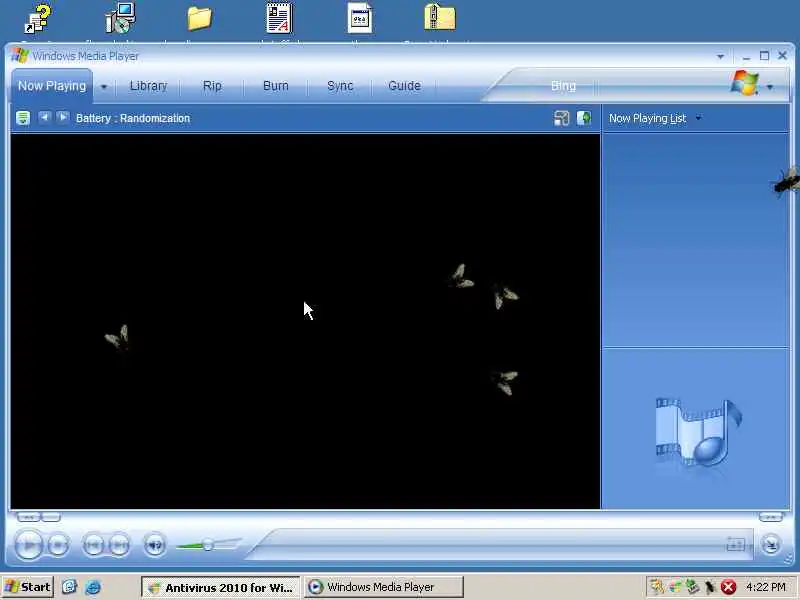Click the right corner tab above skin button
Viewport: 800px width, 600px height.
pos(770,517)
